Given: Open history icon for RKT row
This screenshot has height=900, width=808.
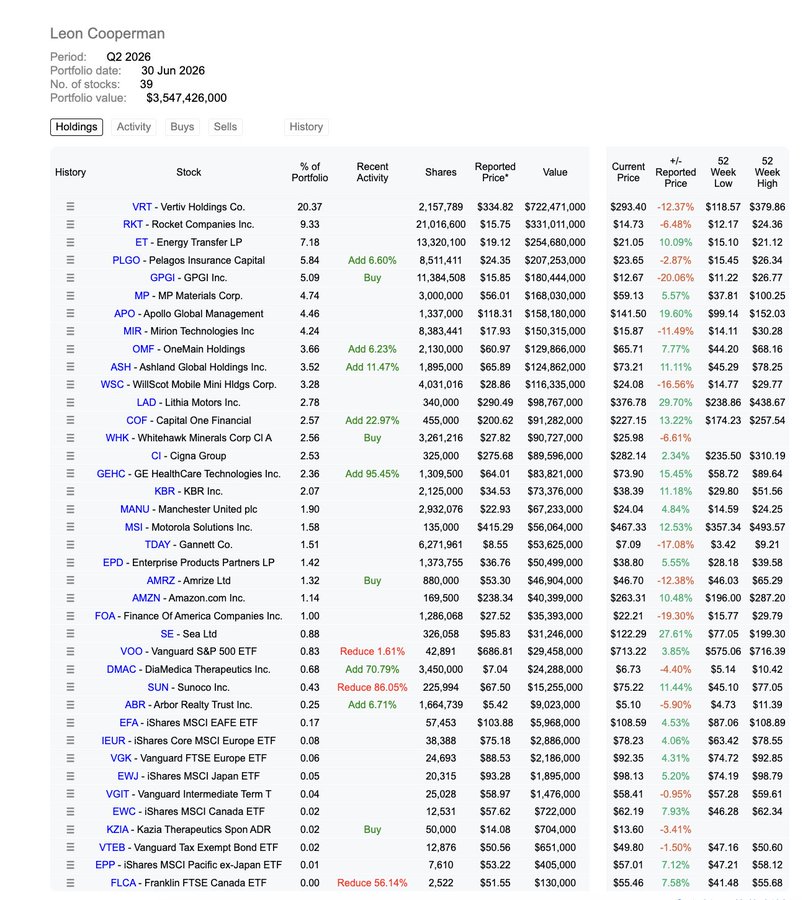Looking at the screenshot, I should pyautogui.click(x=70, y=224).
